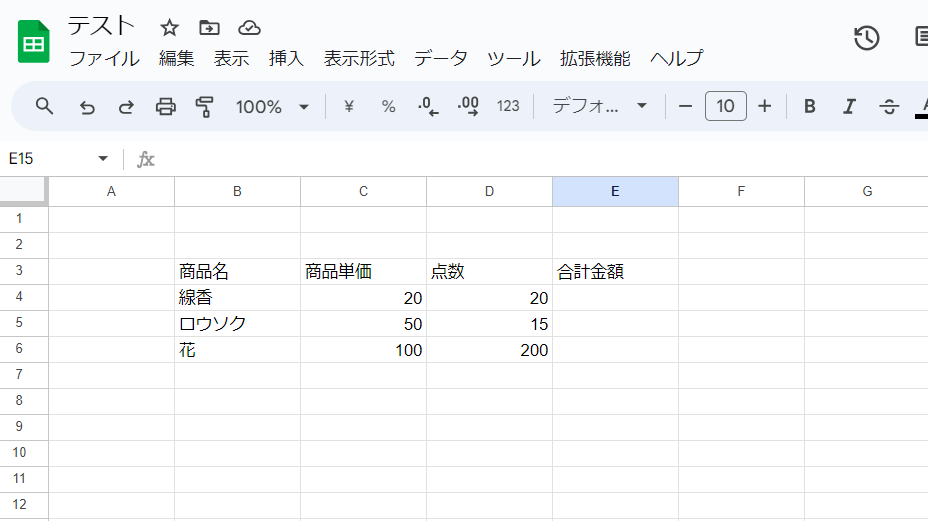Check the cloud save status icon
The image size is (928, 521).
[249, 27]
